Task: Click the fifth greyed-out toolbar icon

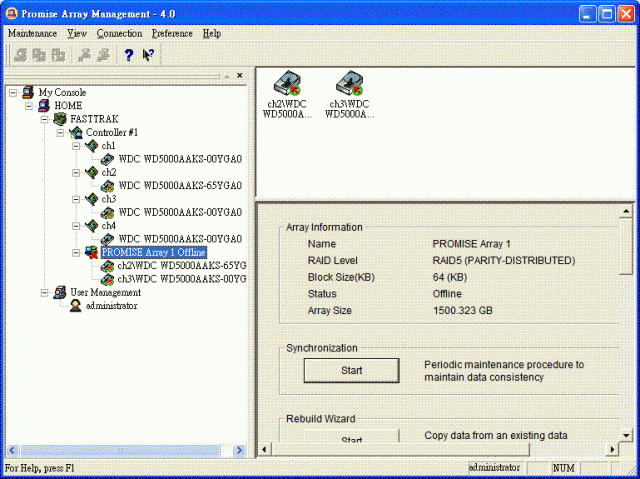Action: (x=104, y=55)
